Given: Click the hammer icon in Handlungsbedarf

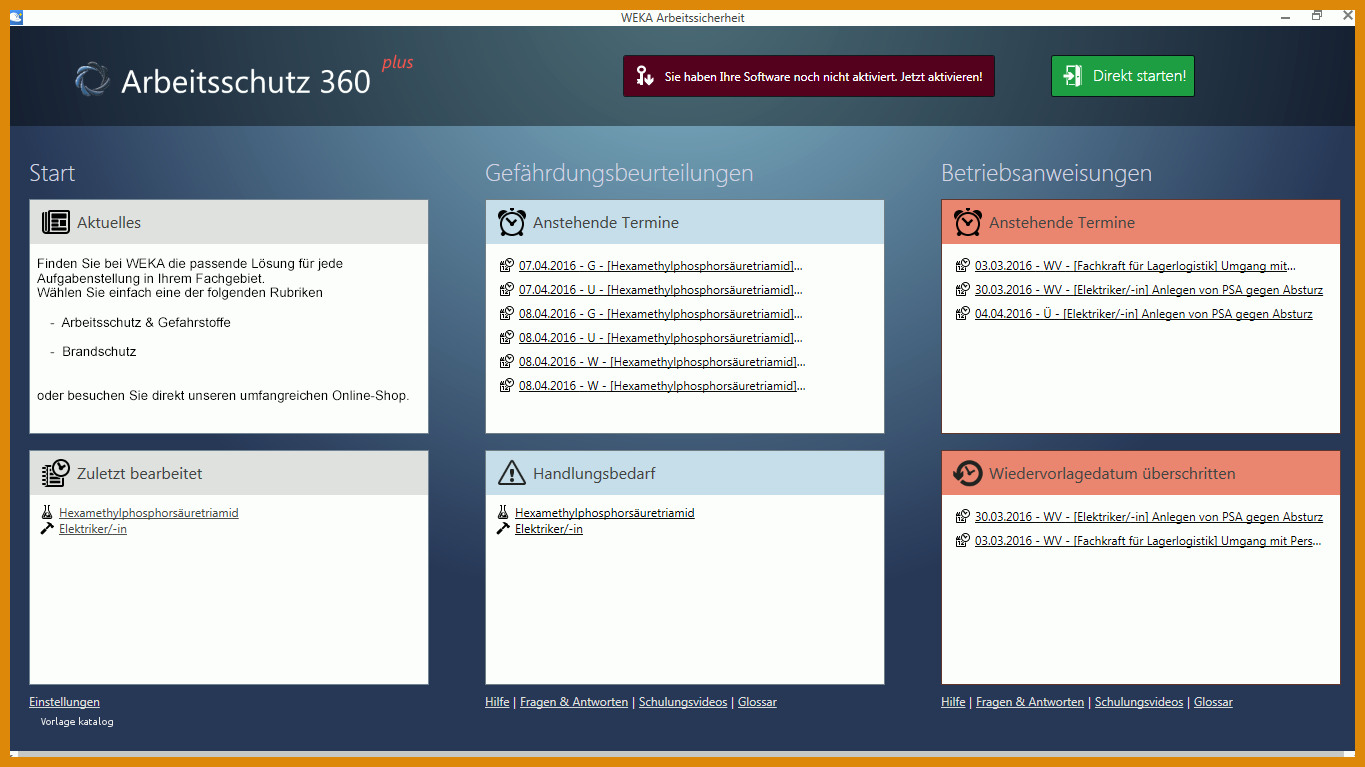Looking at the screenshot, I should tap(503, 528).
